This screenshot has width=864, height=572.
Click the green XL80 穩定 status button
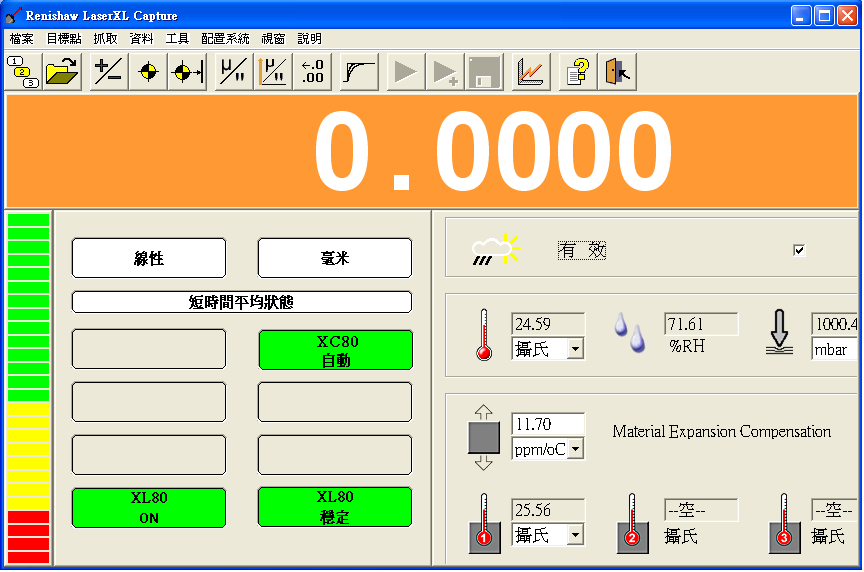click(x=335, y=507)
